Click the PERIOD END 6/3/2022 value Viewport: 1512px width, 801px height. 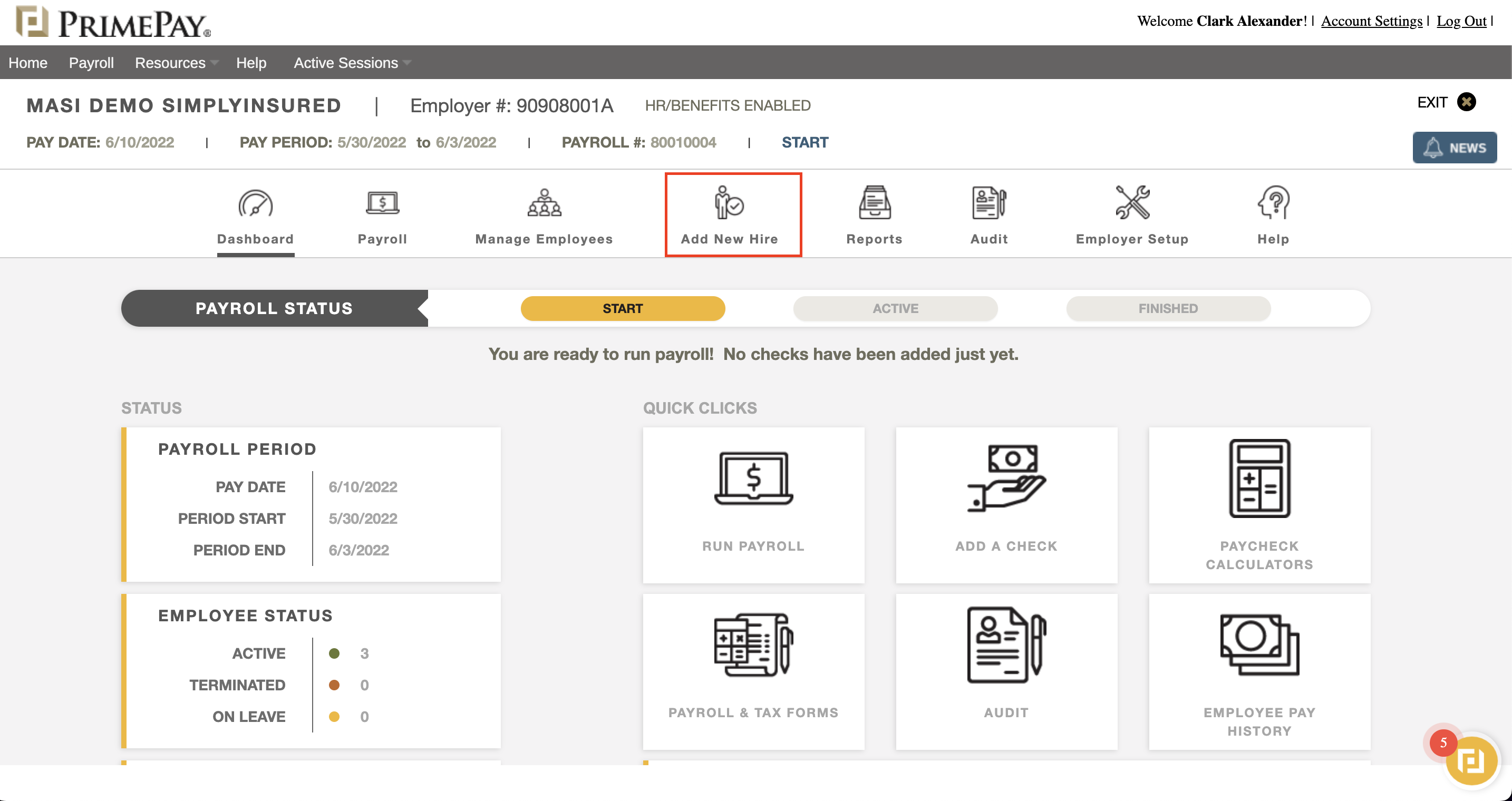coord(358,551)
